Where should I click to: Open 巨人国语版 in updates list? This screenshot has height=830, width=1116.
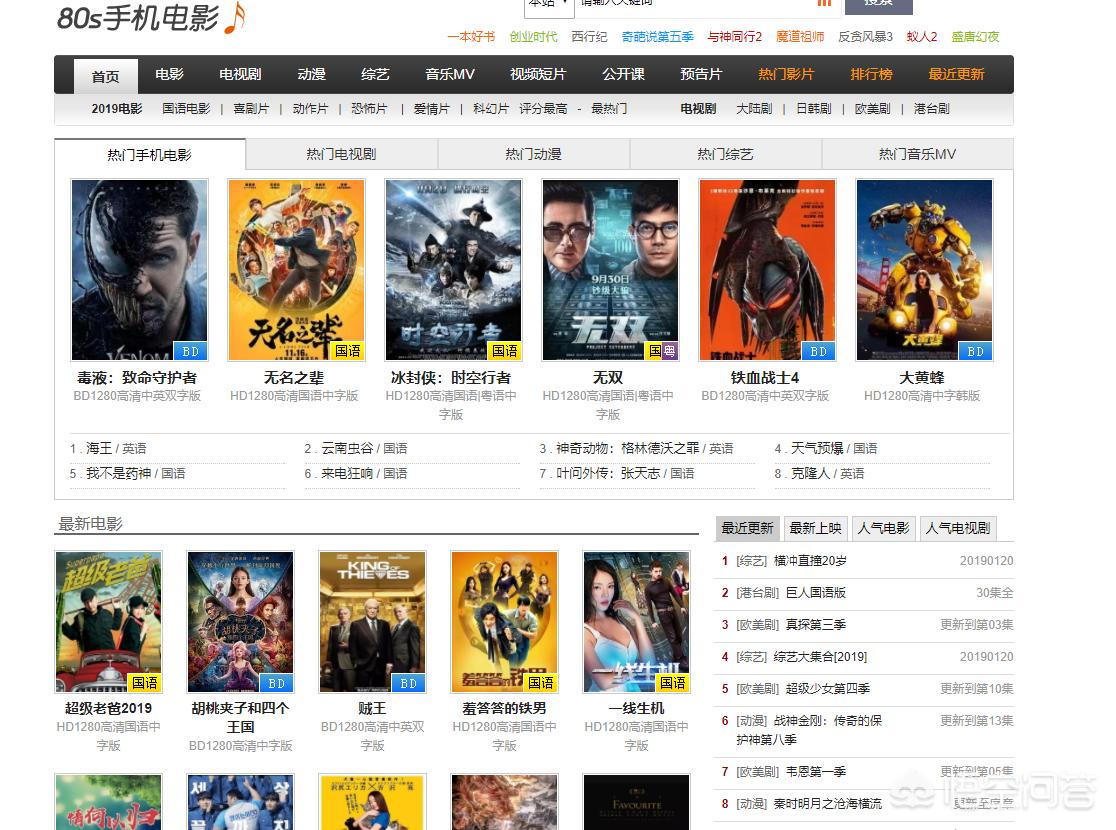pos(816,593)
